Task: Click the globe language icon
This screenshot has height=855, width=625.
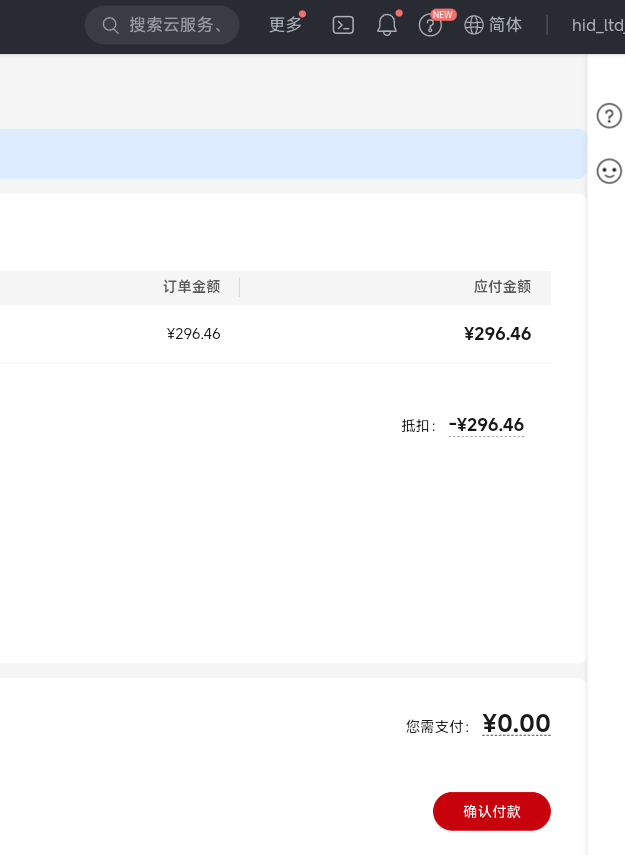Action: (473, 25)
